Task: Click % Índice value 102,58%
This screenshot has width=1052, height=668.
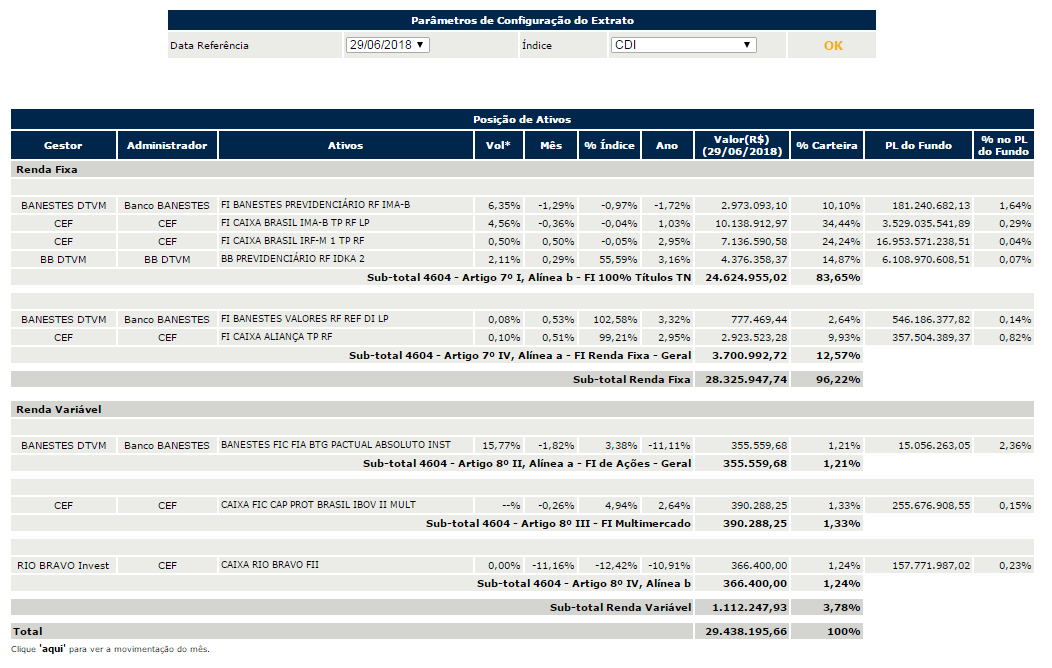Action: (615, 319)
